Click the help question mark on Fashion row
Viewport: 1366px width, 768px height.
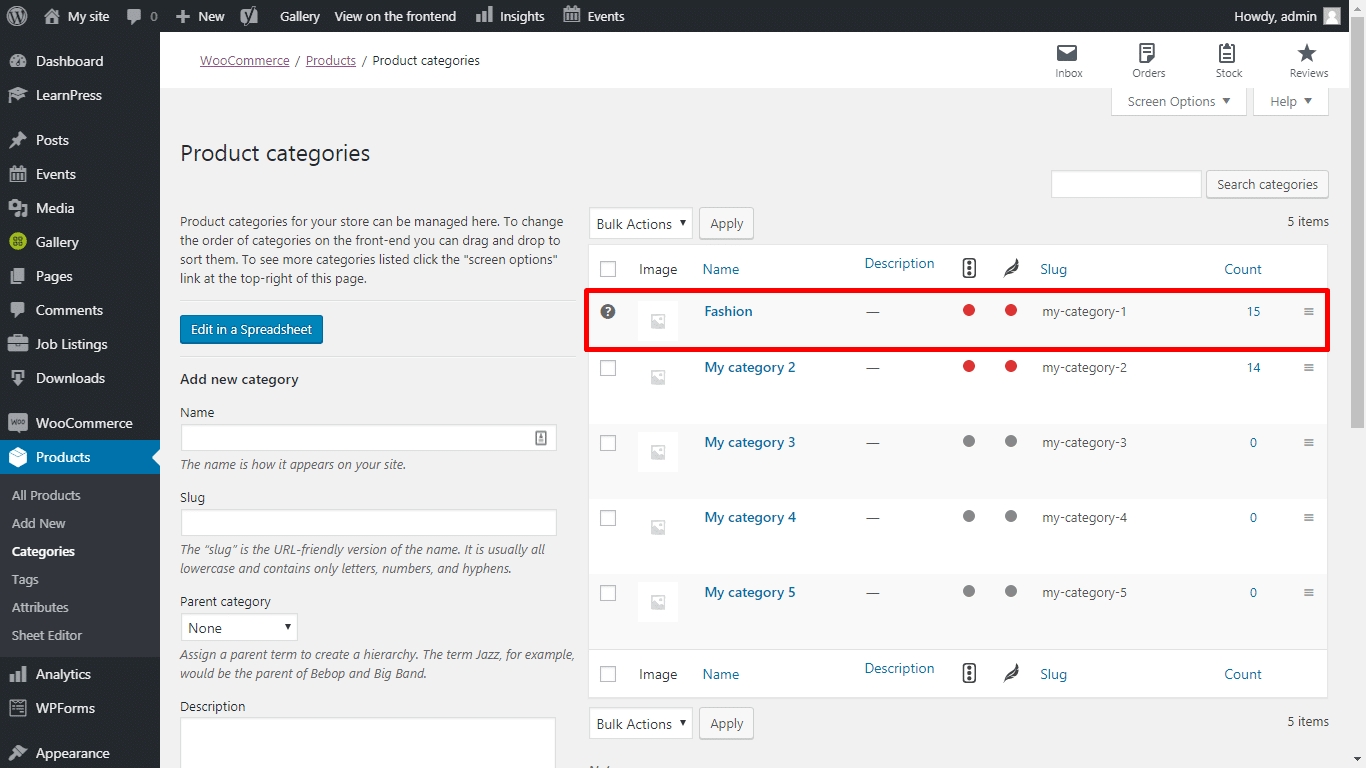[x=608, y=311]
